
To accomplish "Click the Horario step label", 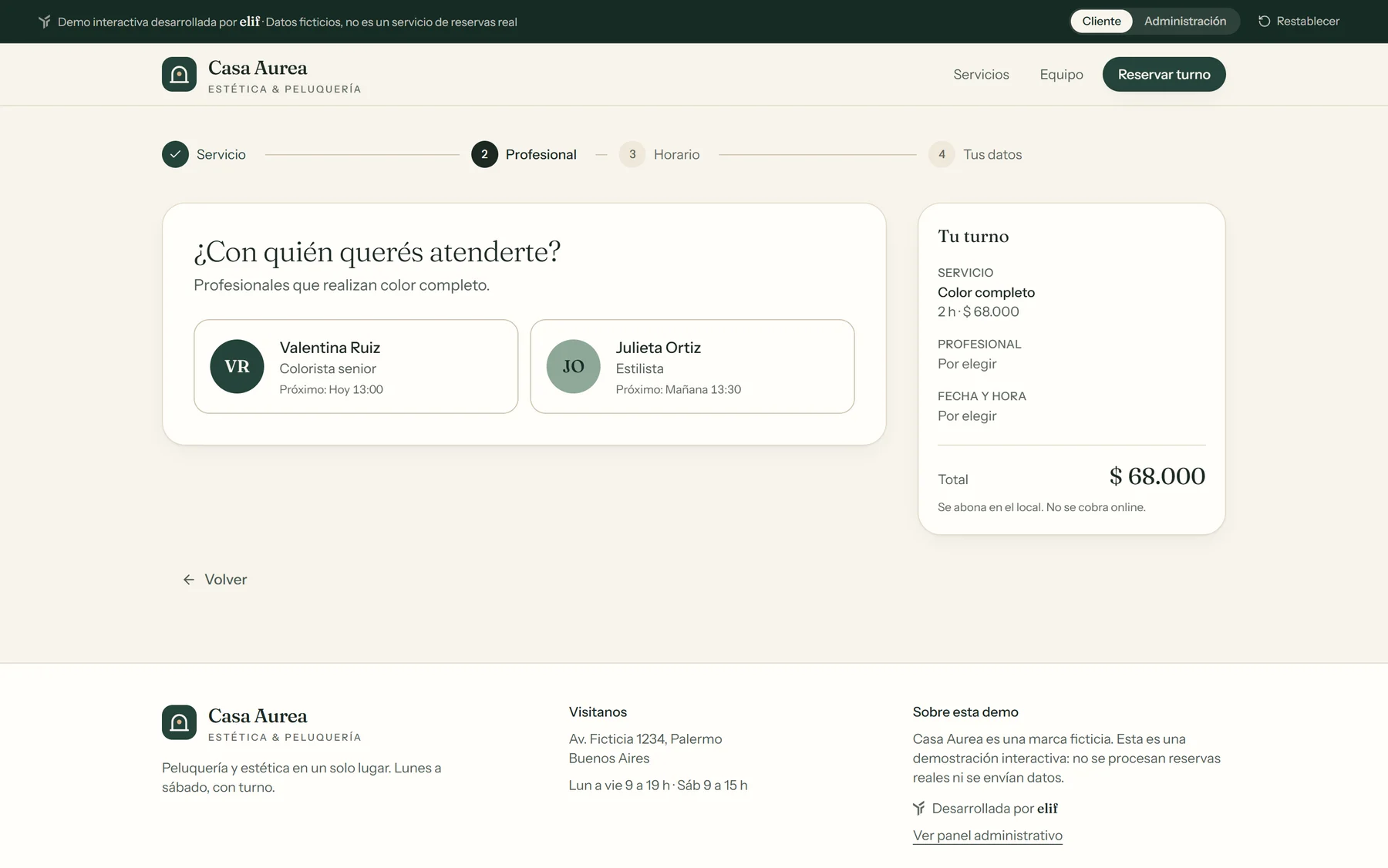I will tap(676, 154).
